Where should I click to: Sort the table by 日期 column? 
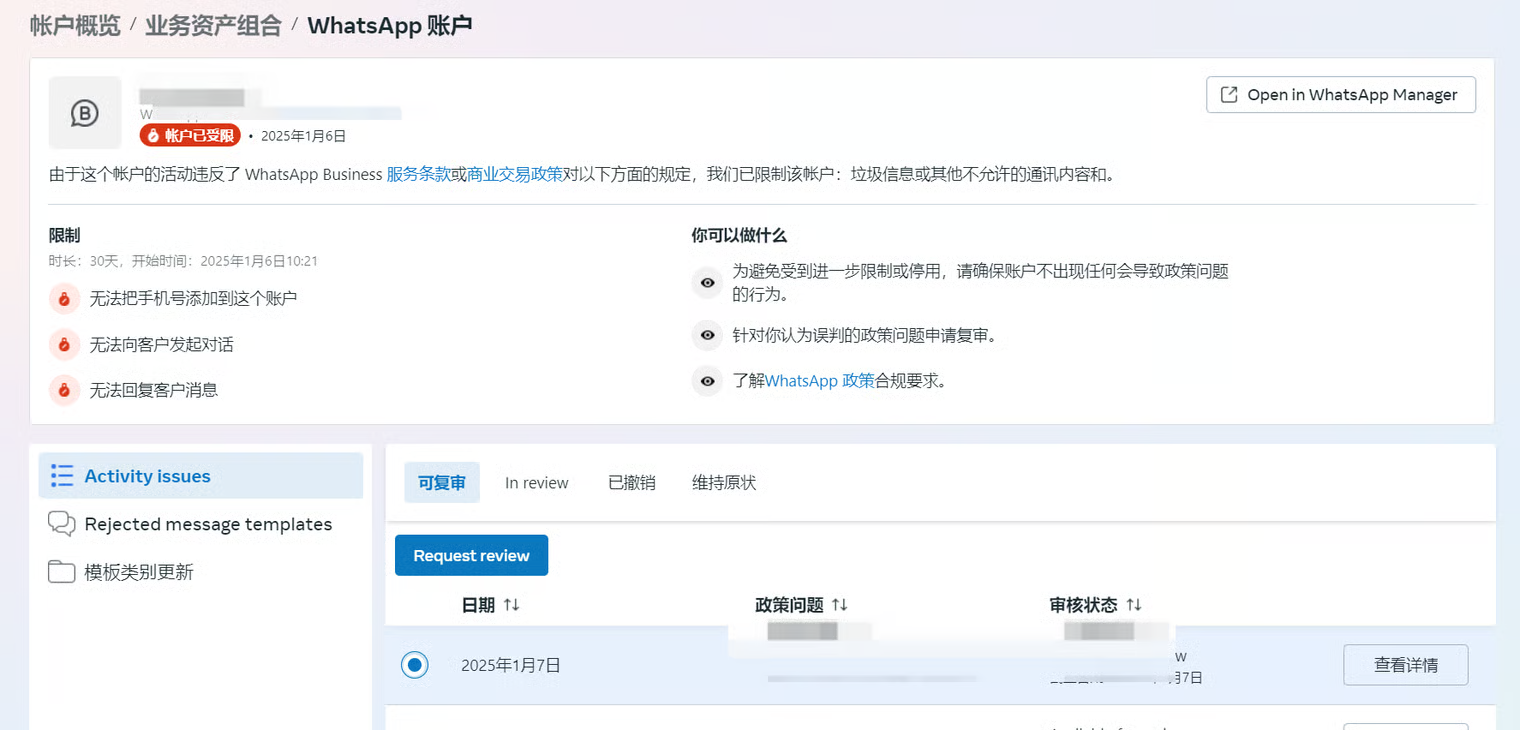point(511,605)
